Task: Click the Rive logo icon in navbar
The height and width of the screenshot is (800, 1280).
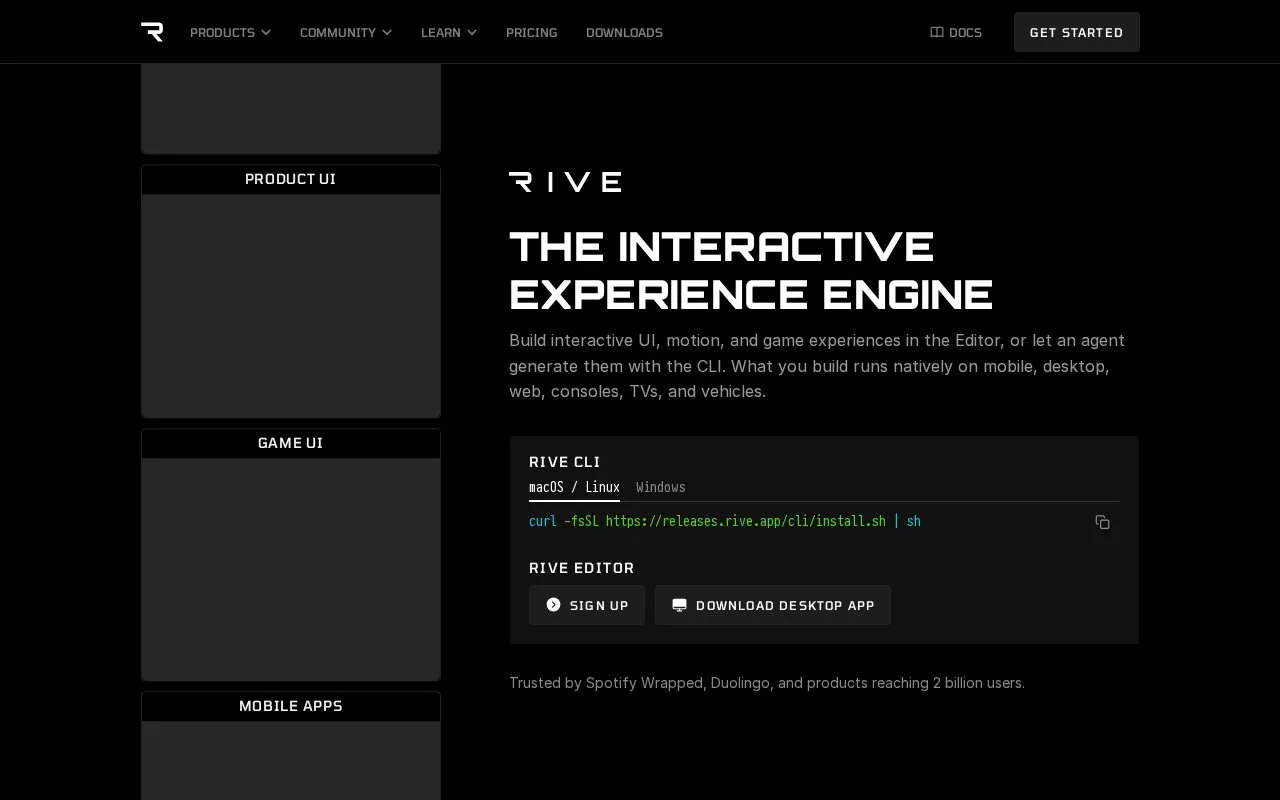Action: click(x=152, y=32)
